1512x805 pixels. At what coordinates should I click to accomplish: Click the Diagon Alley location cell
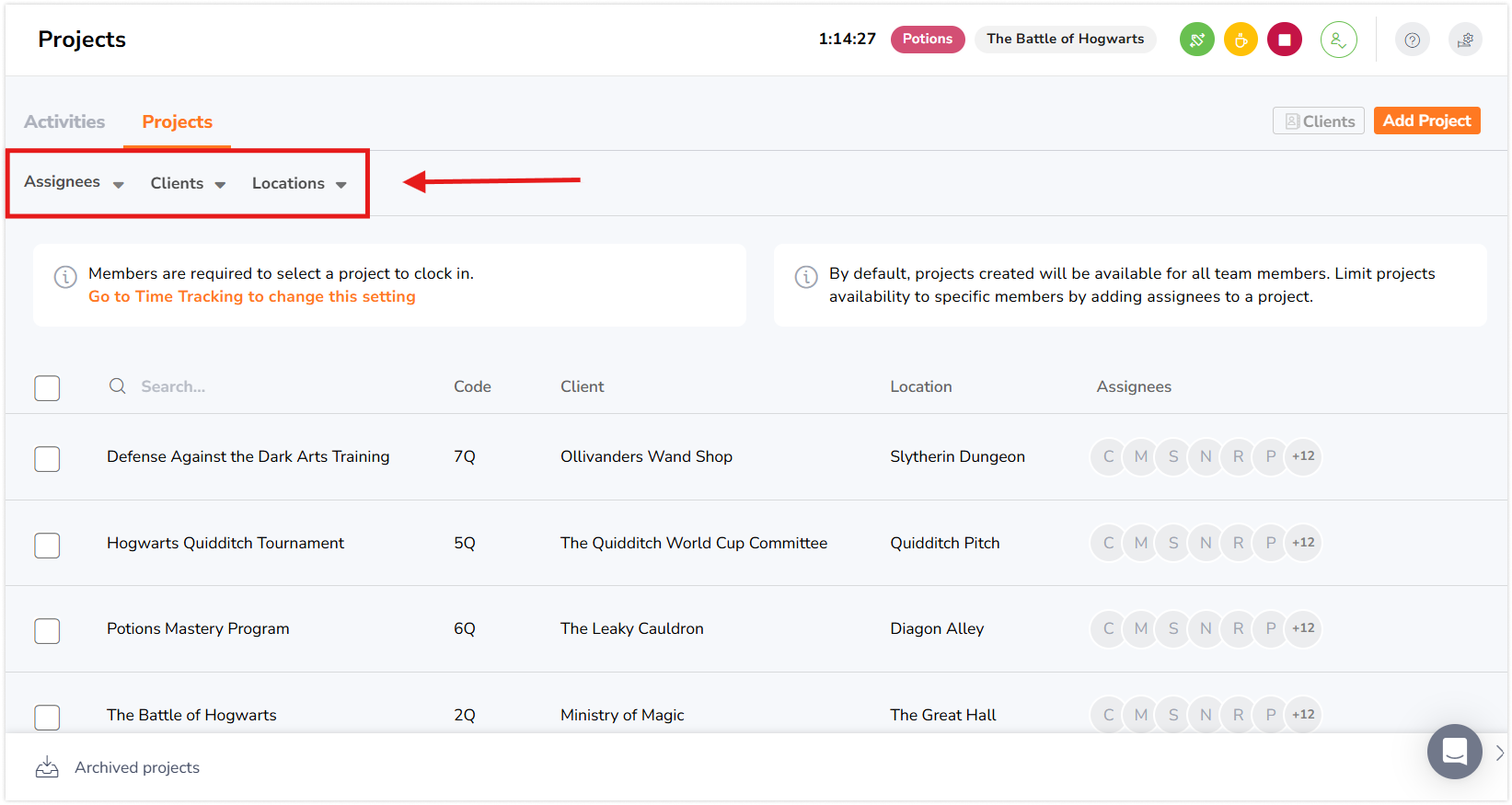[937, 628]
